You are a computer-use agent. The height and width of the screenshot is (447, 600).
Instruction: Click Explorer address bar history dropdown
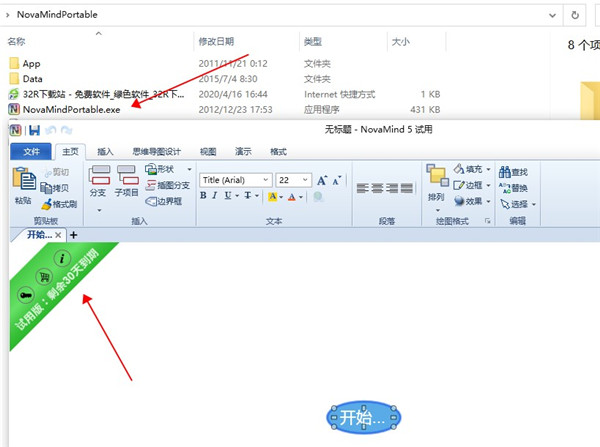(x=553, y=15)
